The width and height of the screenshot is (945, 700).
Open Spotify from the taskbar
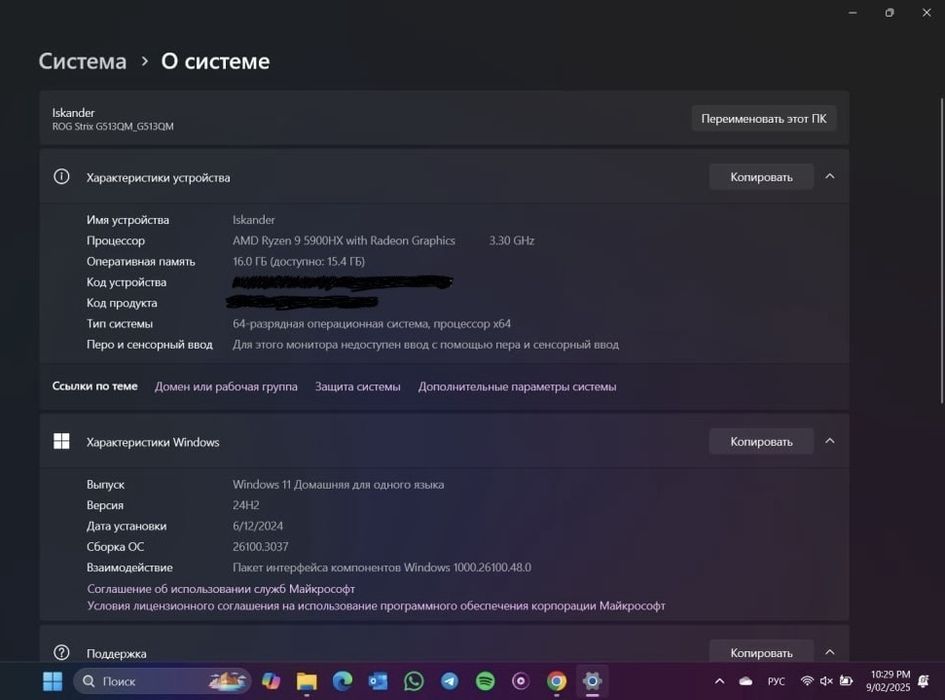(x=485, y=681)
